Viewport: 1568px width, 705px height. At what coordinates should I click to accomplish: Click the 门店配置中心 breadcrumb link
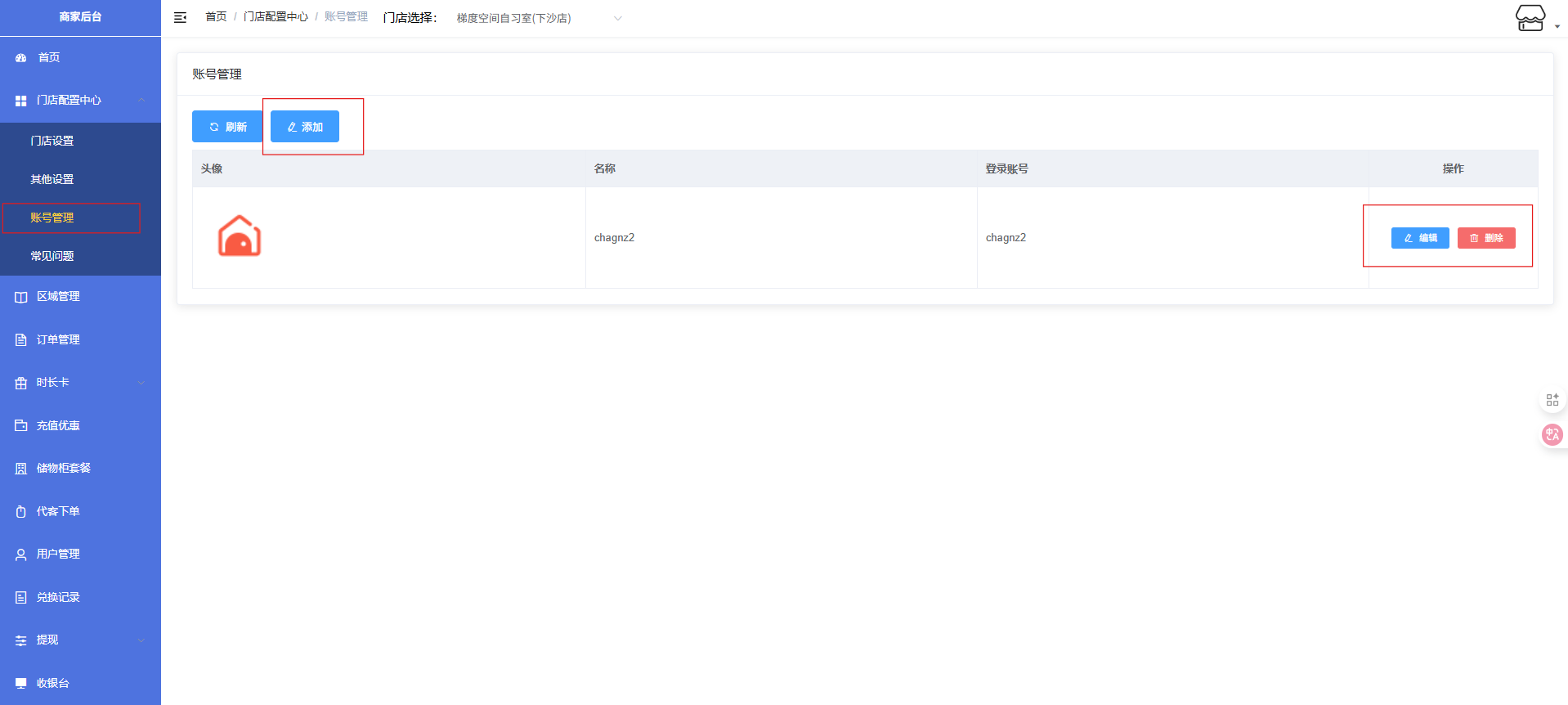click(x=276, y=16)
